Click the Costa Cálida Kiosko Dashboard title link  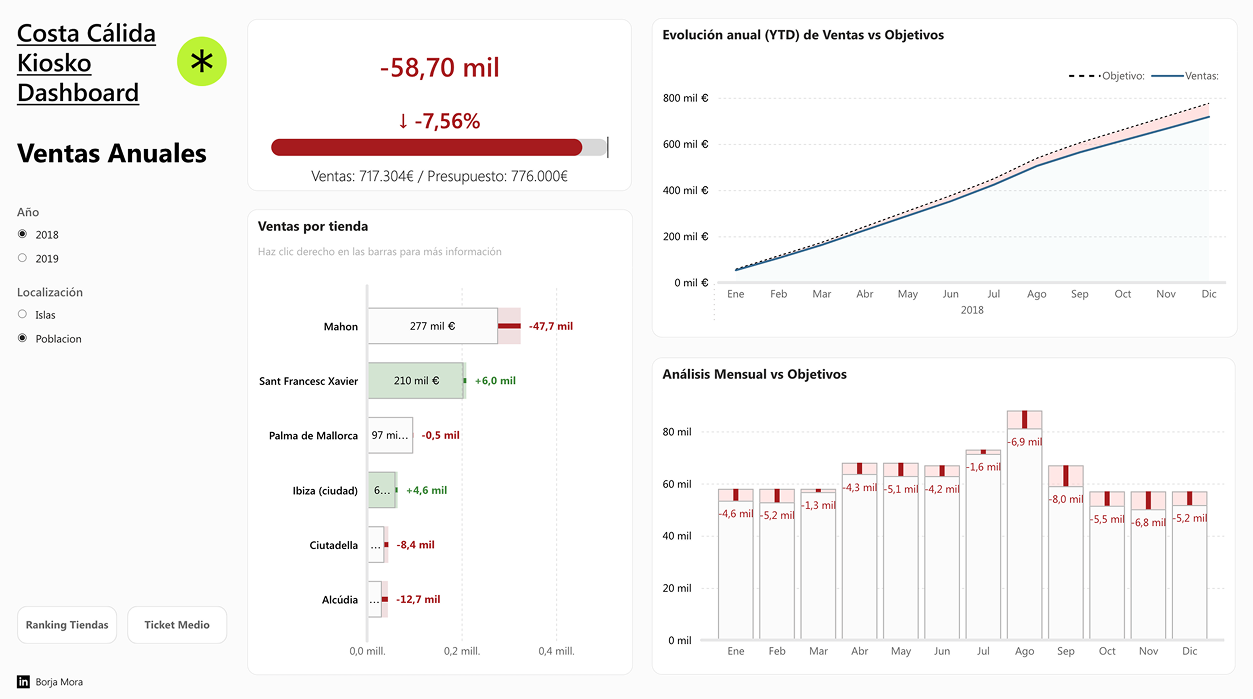(x=87, y=63)
